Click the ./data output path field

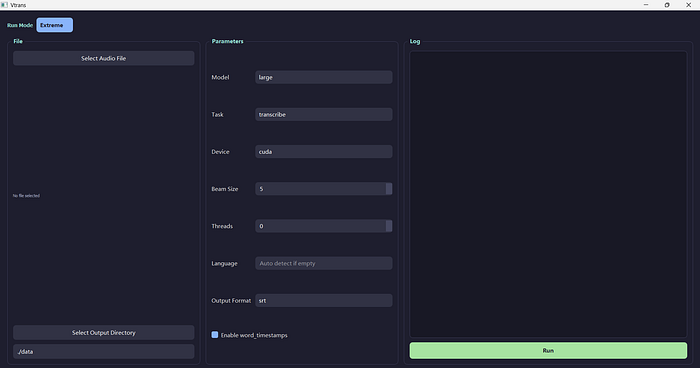pos(104,351)
